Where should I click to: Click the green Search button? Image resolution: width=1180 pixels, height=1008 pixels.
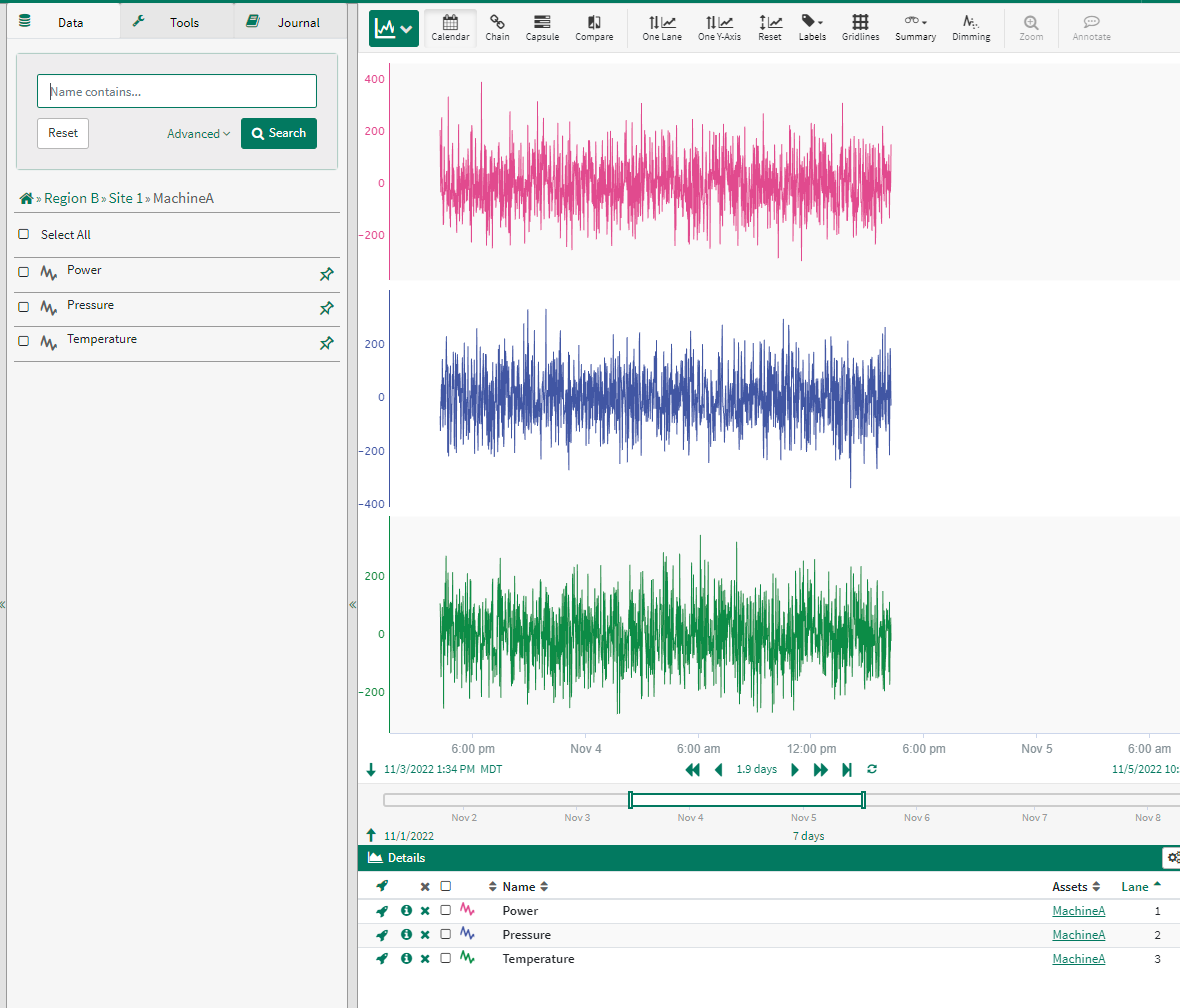(279, 134)
